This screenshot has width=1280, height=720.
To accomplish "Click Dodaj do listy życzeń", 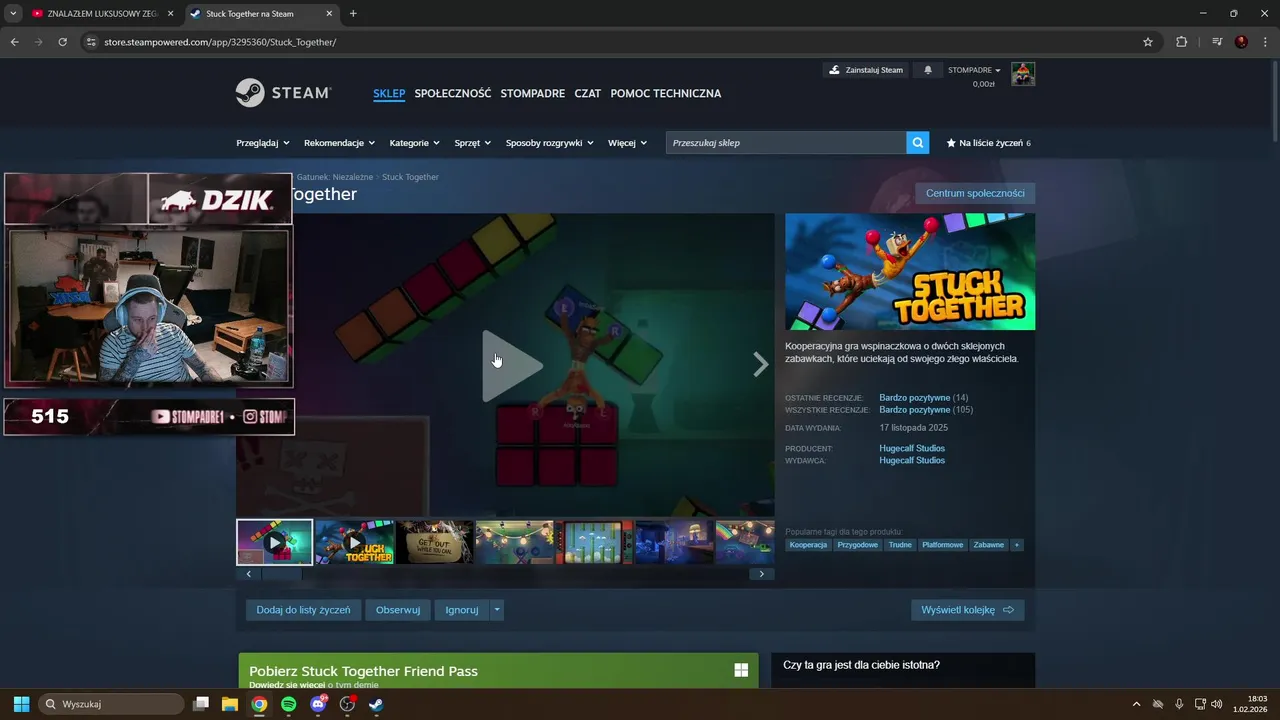I will coord(303,609).
